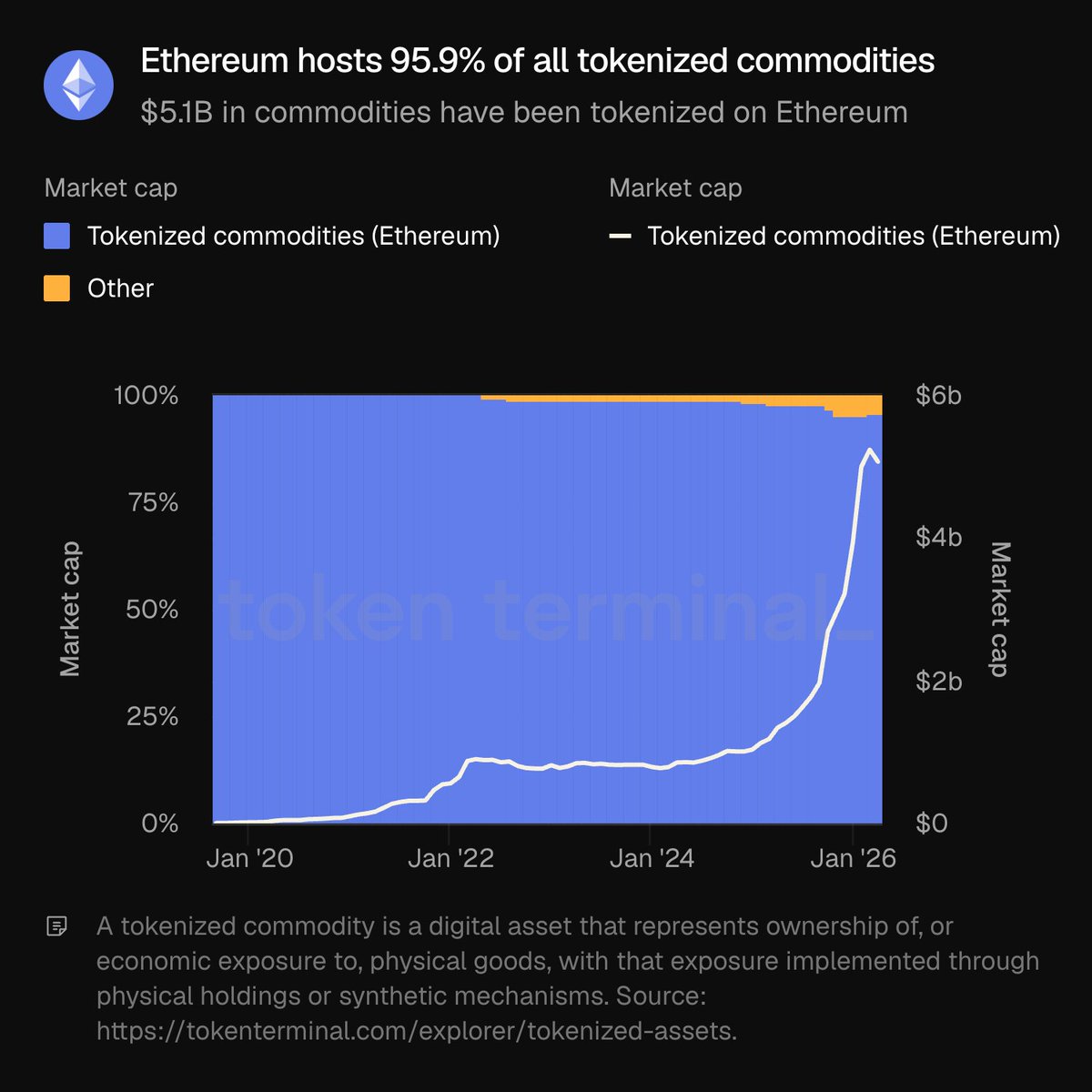Click the white line legend marker

pos(621,237)
